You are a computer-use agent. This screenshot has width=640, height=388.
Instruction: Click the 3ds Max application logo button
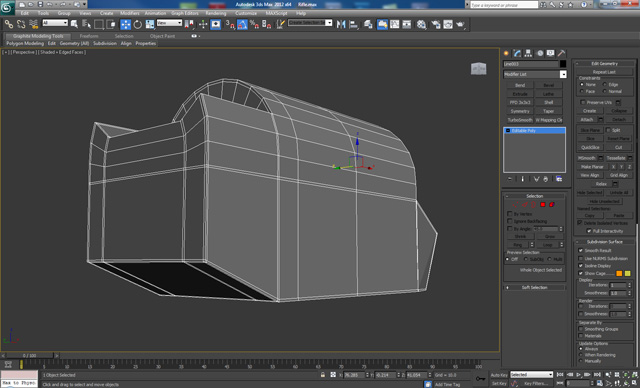pyautogui.click(x=7, y=7)
